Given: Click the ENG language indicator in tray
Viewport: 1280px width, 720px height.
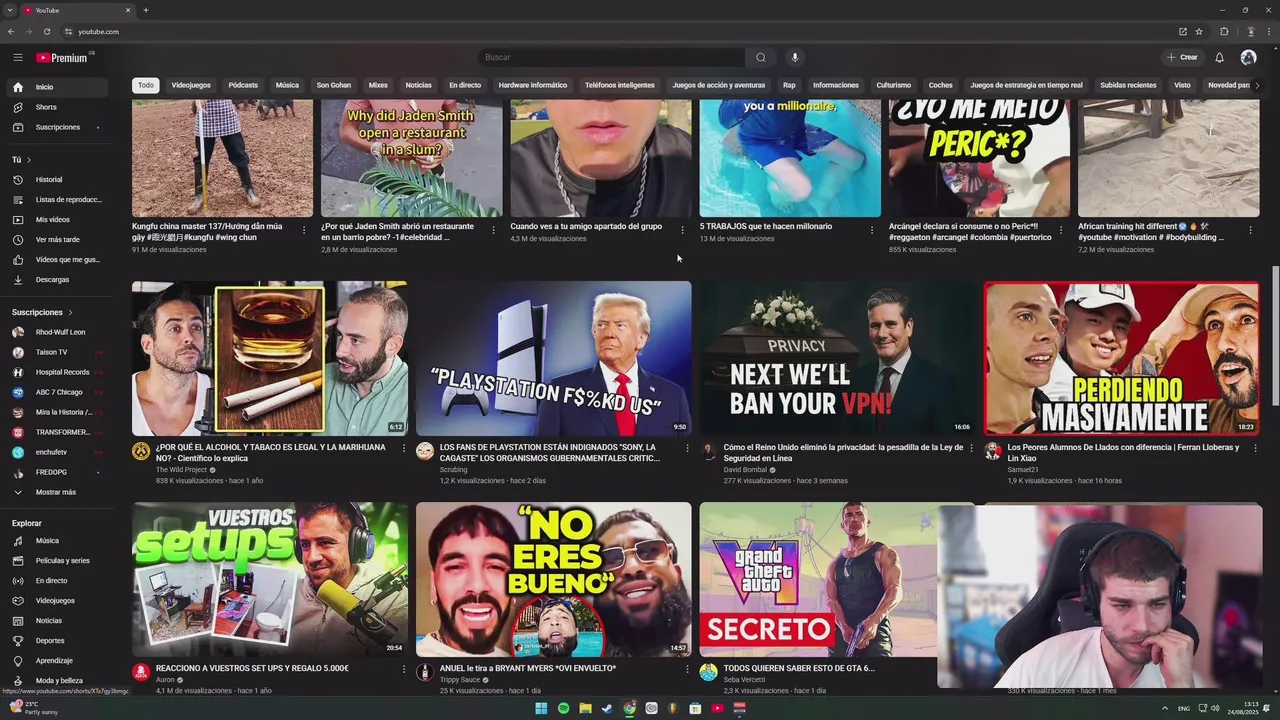Looking at the screenshot, I should 1184,708.
